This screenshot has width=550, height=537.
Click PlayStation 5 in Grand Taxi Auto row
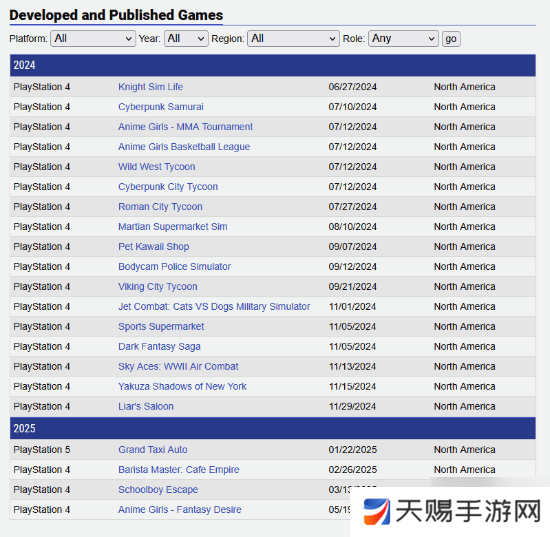point(42,450)
